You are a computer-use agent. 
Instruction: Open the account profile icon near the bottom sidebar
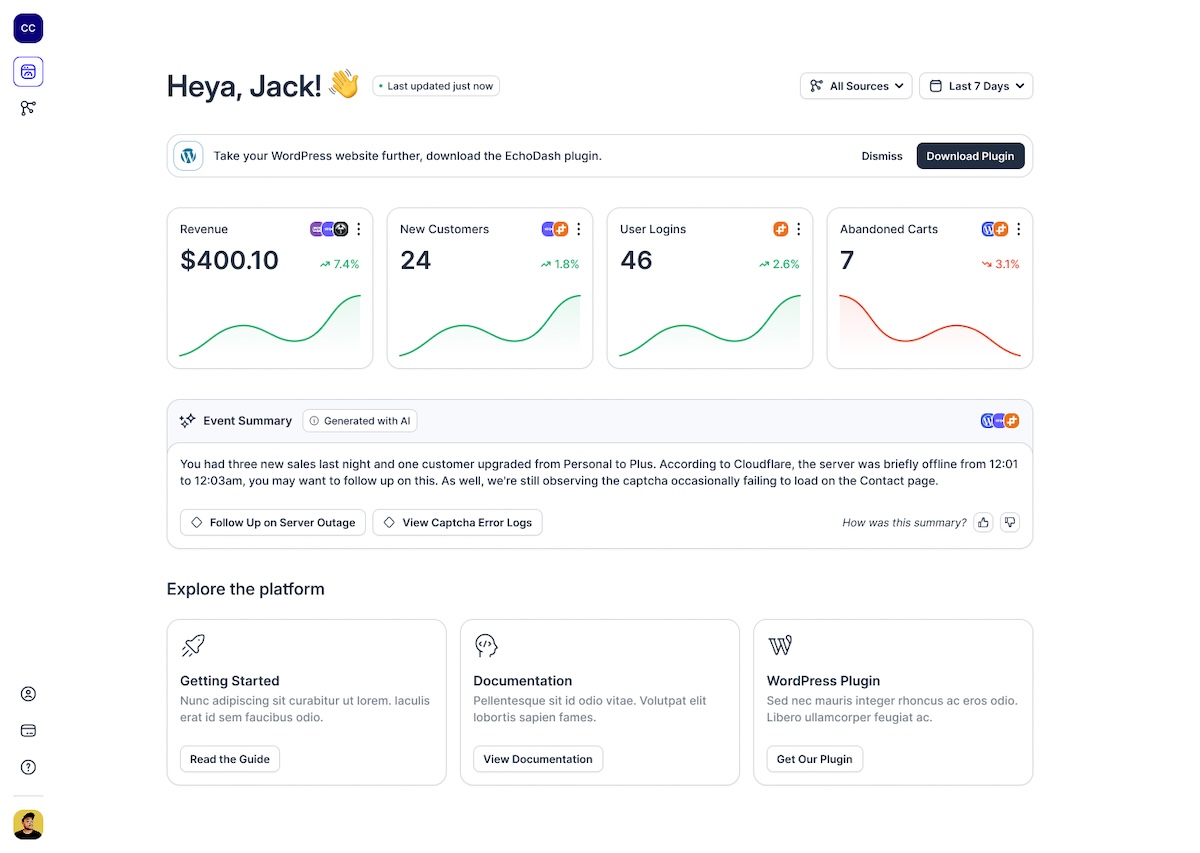pyautogui.click(x=27, y=693)
